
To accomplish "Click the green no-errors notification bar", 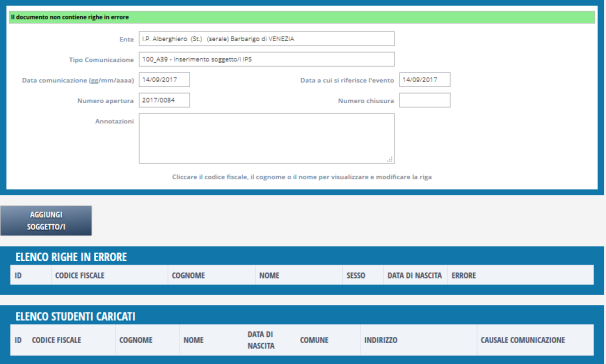I will click(302, 17).
